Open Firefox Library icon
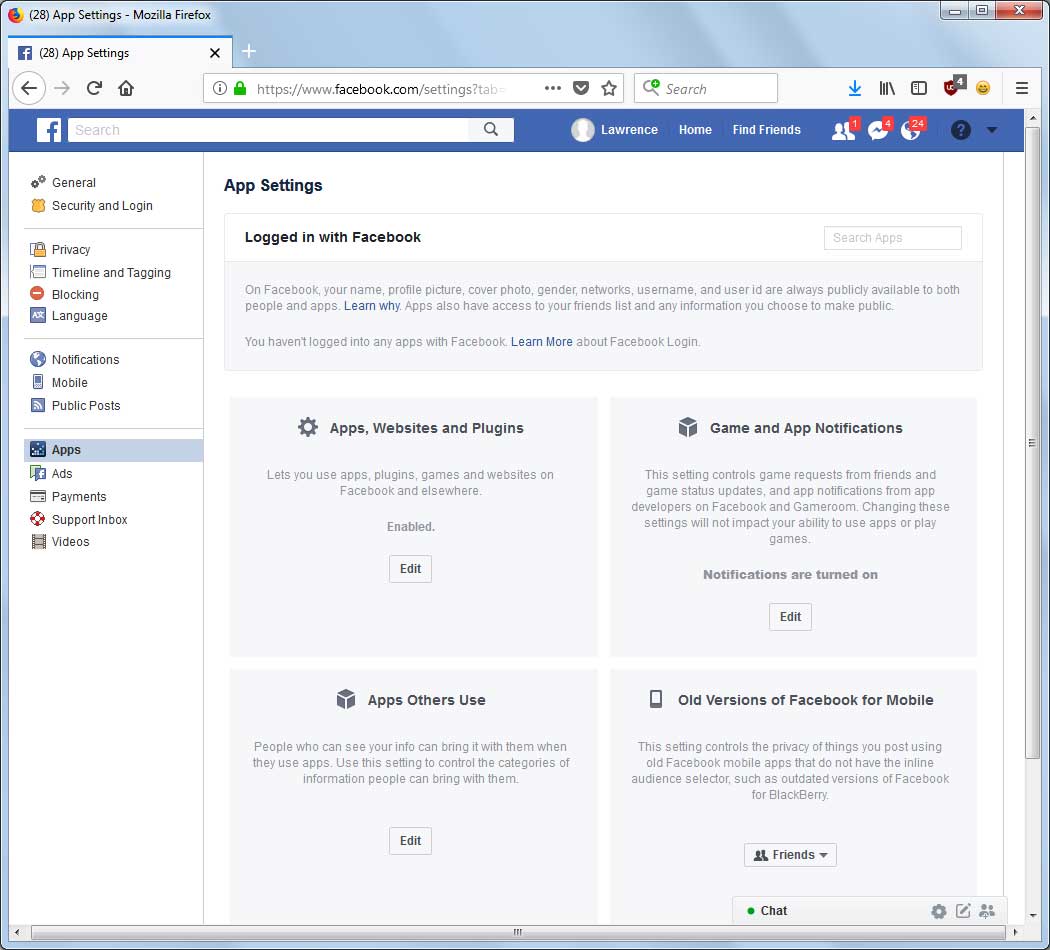 pos(887,88)
